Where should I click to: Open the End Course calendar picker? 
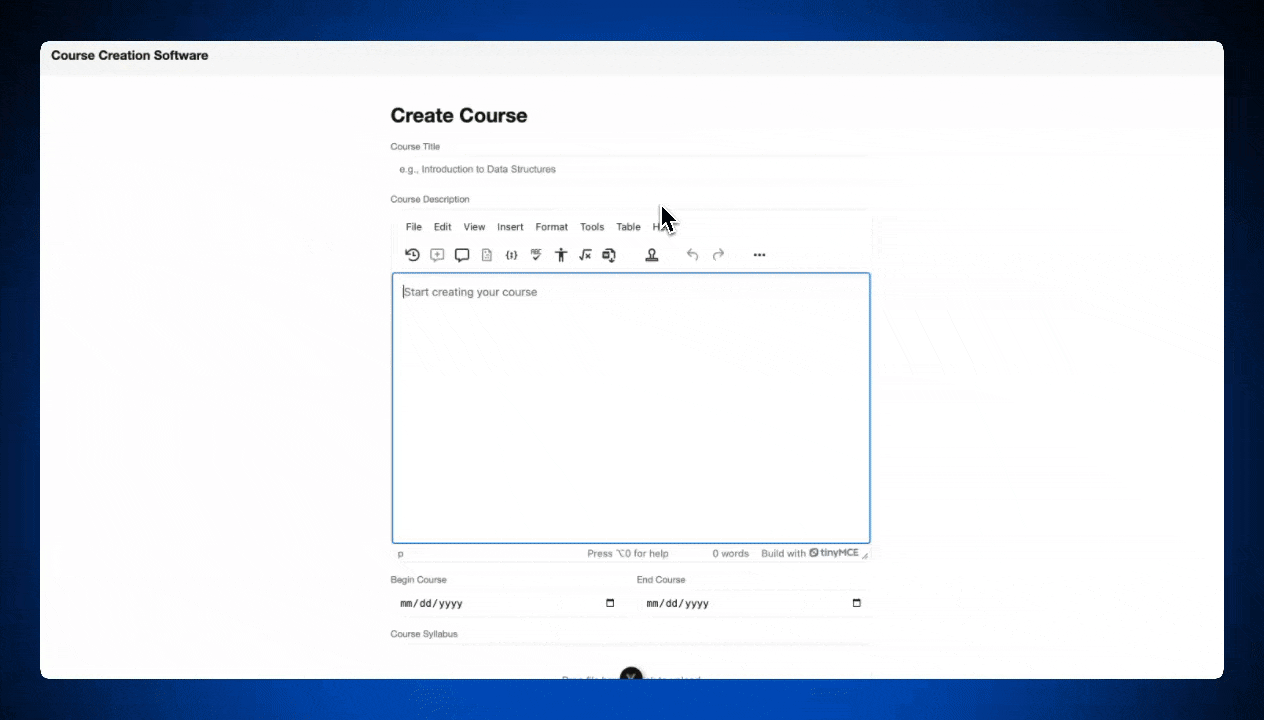[x=856, y=603]
